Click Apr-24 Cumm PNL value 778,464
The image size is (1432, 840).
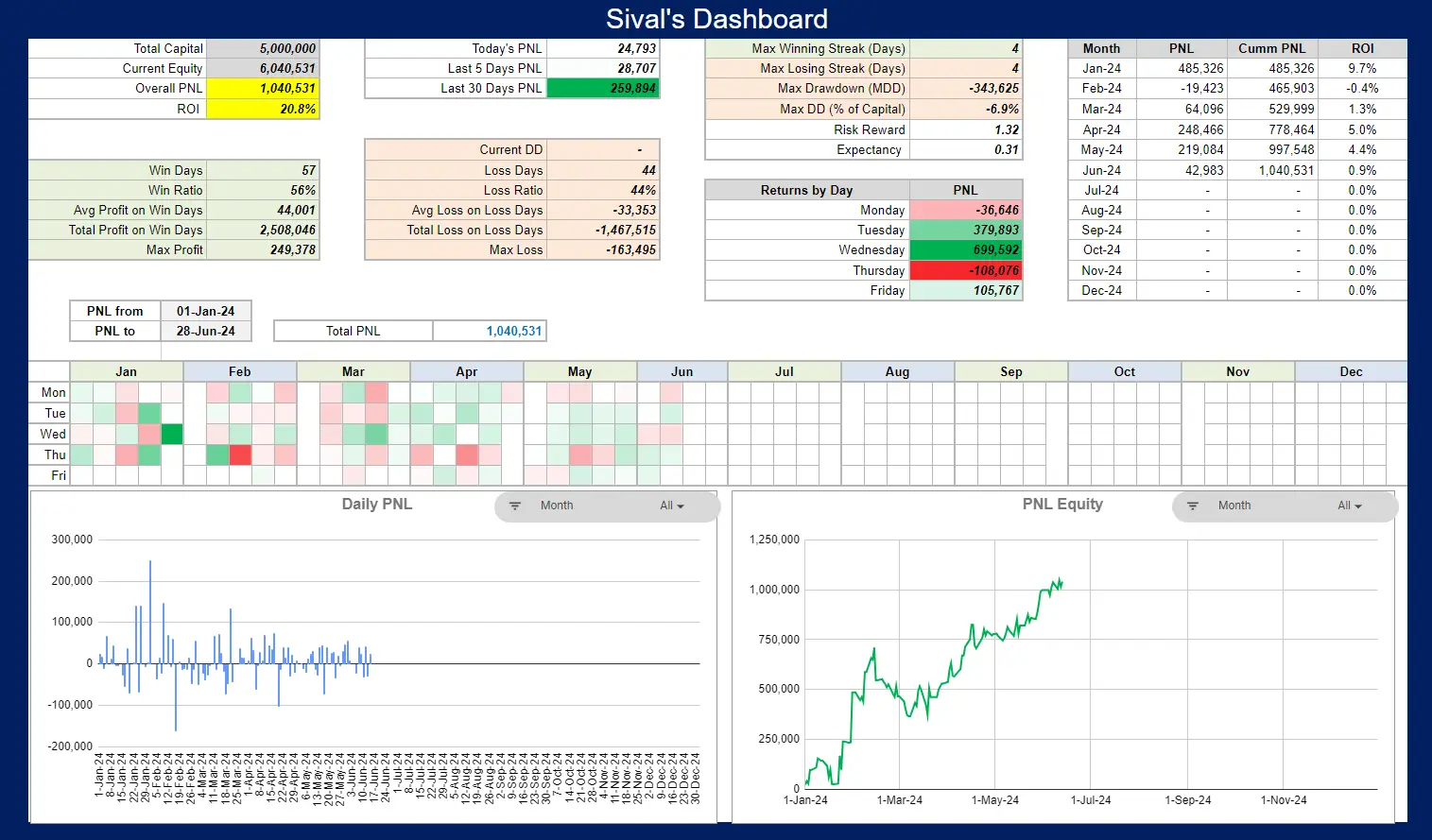1272,129
